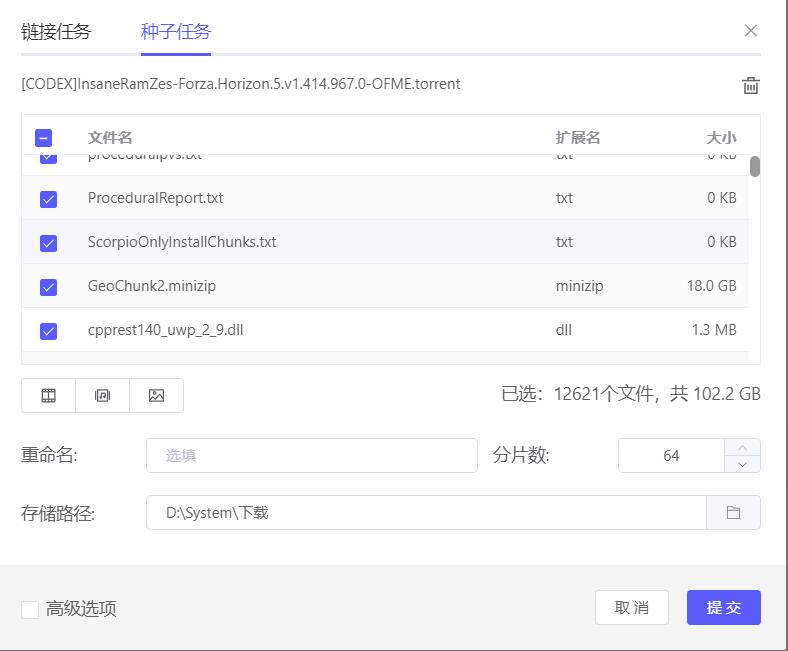
Task: Cancel with the 取消 button
Action: tap(632, 607)
